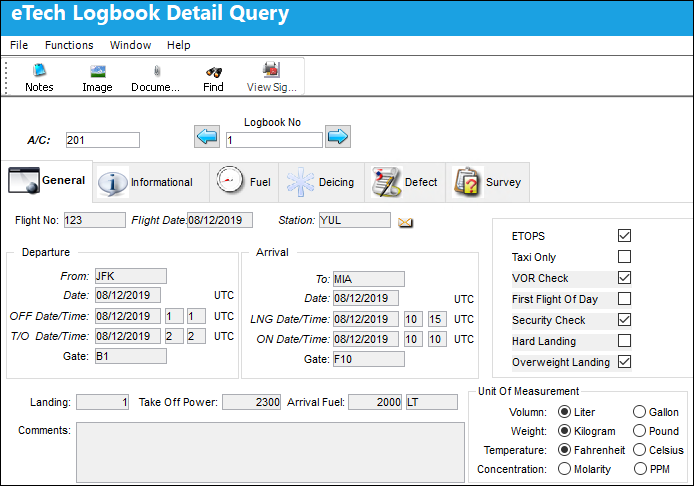Screen dimensions: 694x486
Task: Uncheck the ETOPS checkbox
Action: [624, 235]
